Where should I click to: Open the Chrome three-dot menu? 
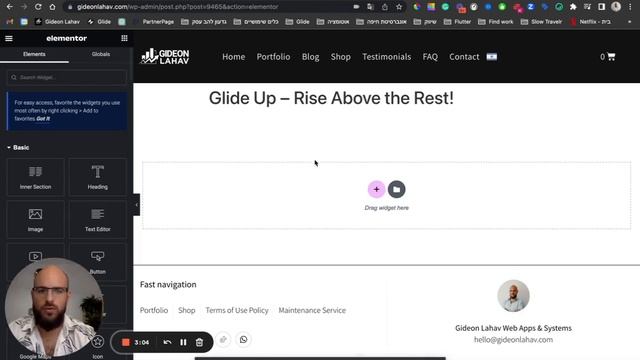[x=630, y=7]
